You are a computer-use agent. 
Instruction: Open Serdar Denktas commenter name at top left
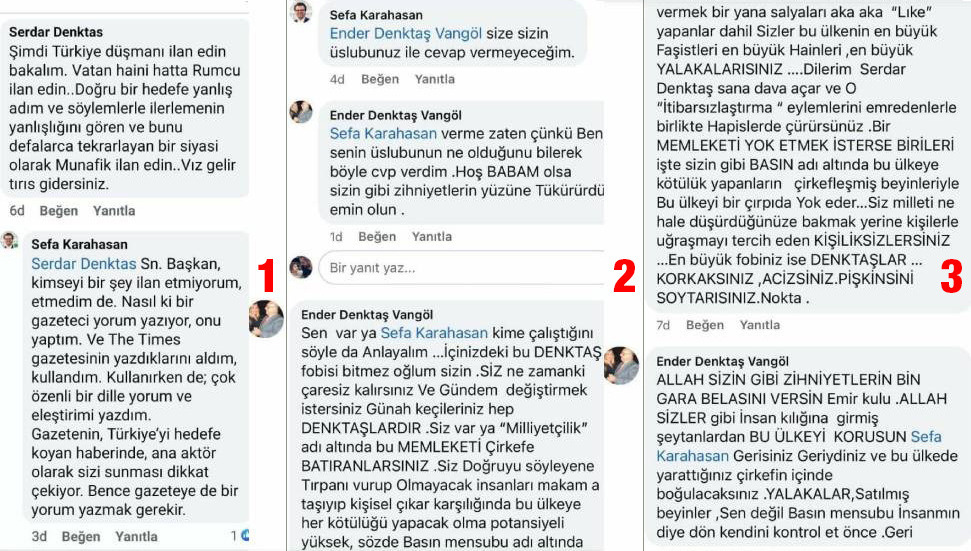(x=56, y=32)
